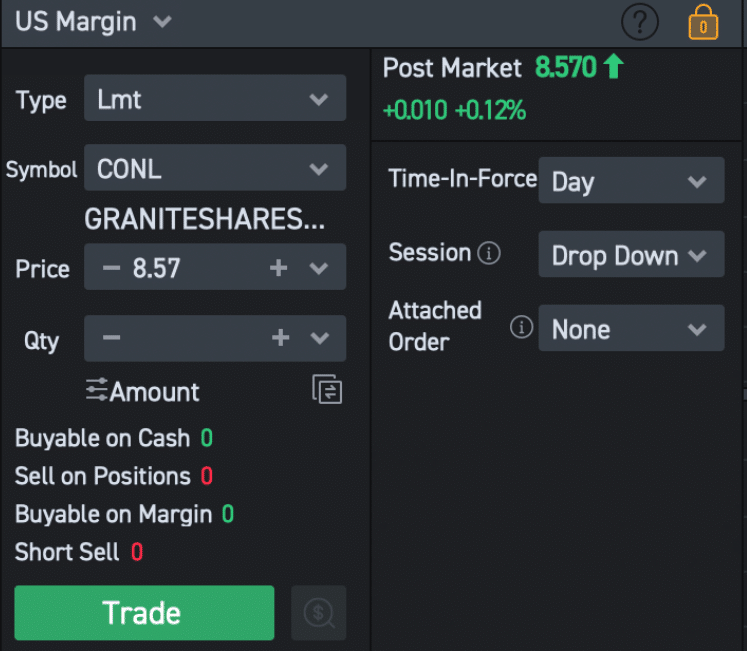The height and width of the screenshot is (651, 747).
Task: Decrease quantity with the minus button
Action: [111, 338]
